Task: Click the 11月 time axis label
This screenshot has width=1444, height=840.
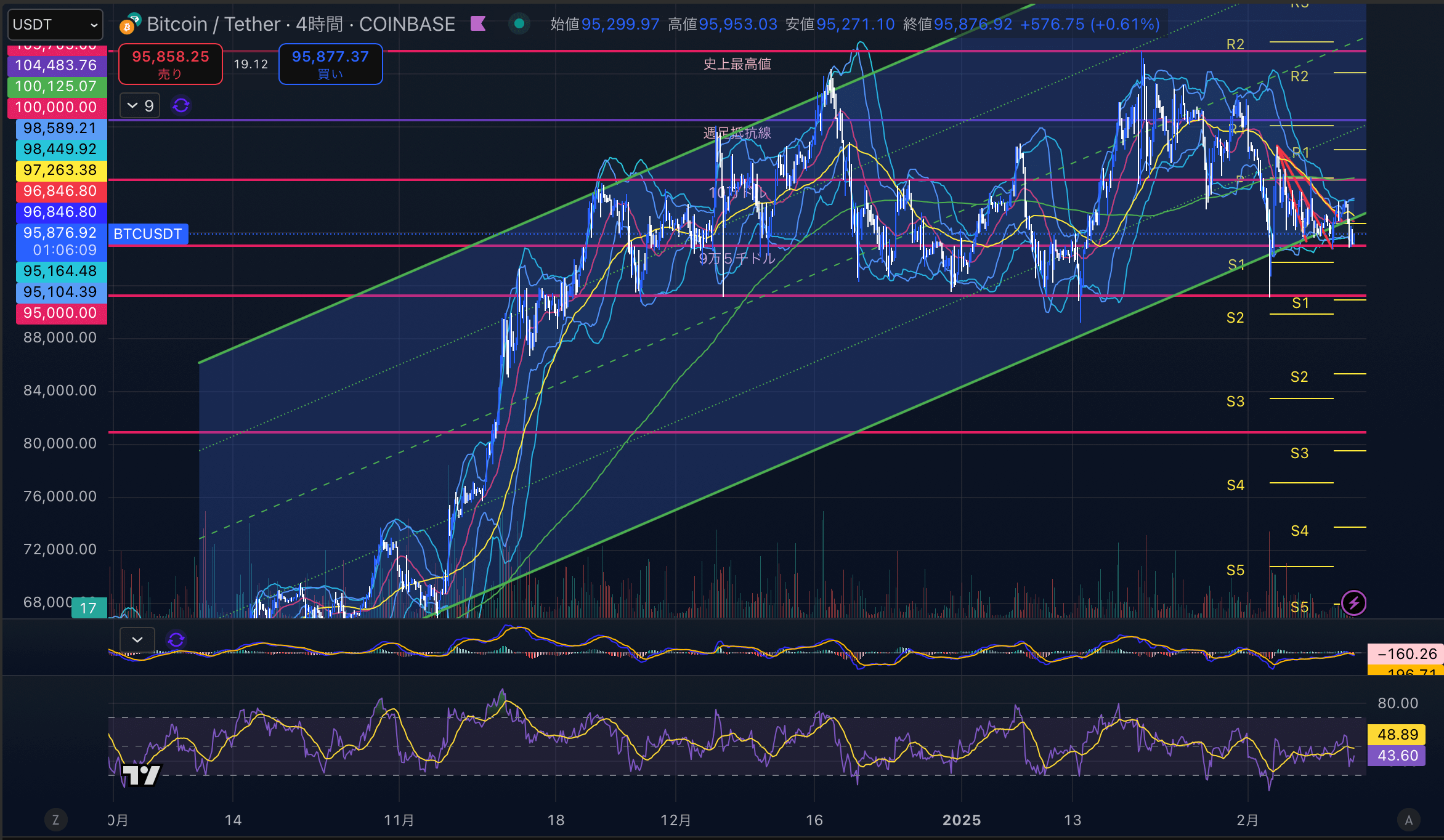Action: click(399, 820)
